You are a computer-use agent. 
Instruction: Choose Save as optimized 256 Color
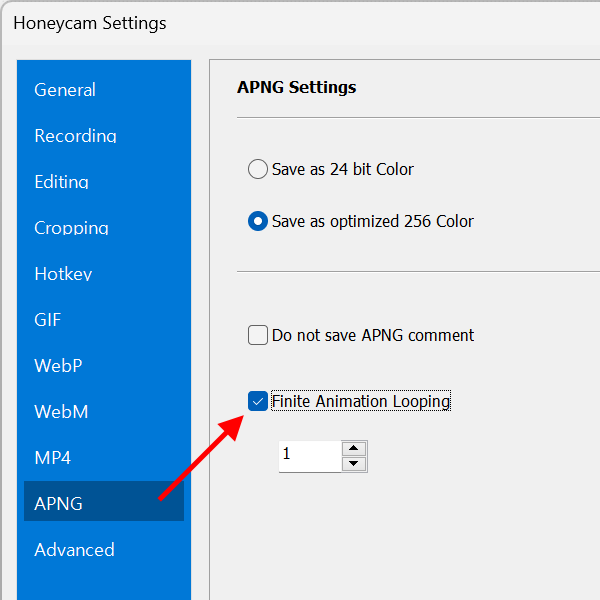[258, 221]
